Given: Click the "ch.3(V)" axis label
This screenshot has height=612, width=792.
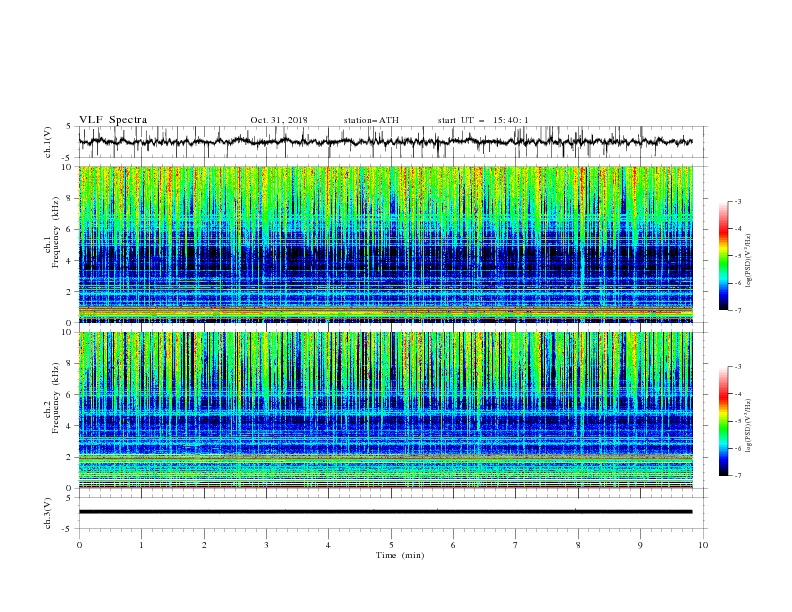Looking at the screenshot, I should pyautogui.click(x=48, y=513).
